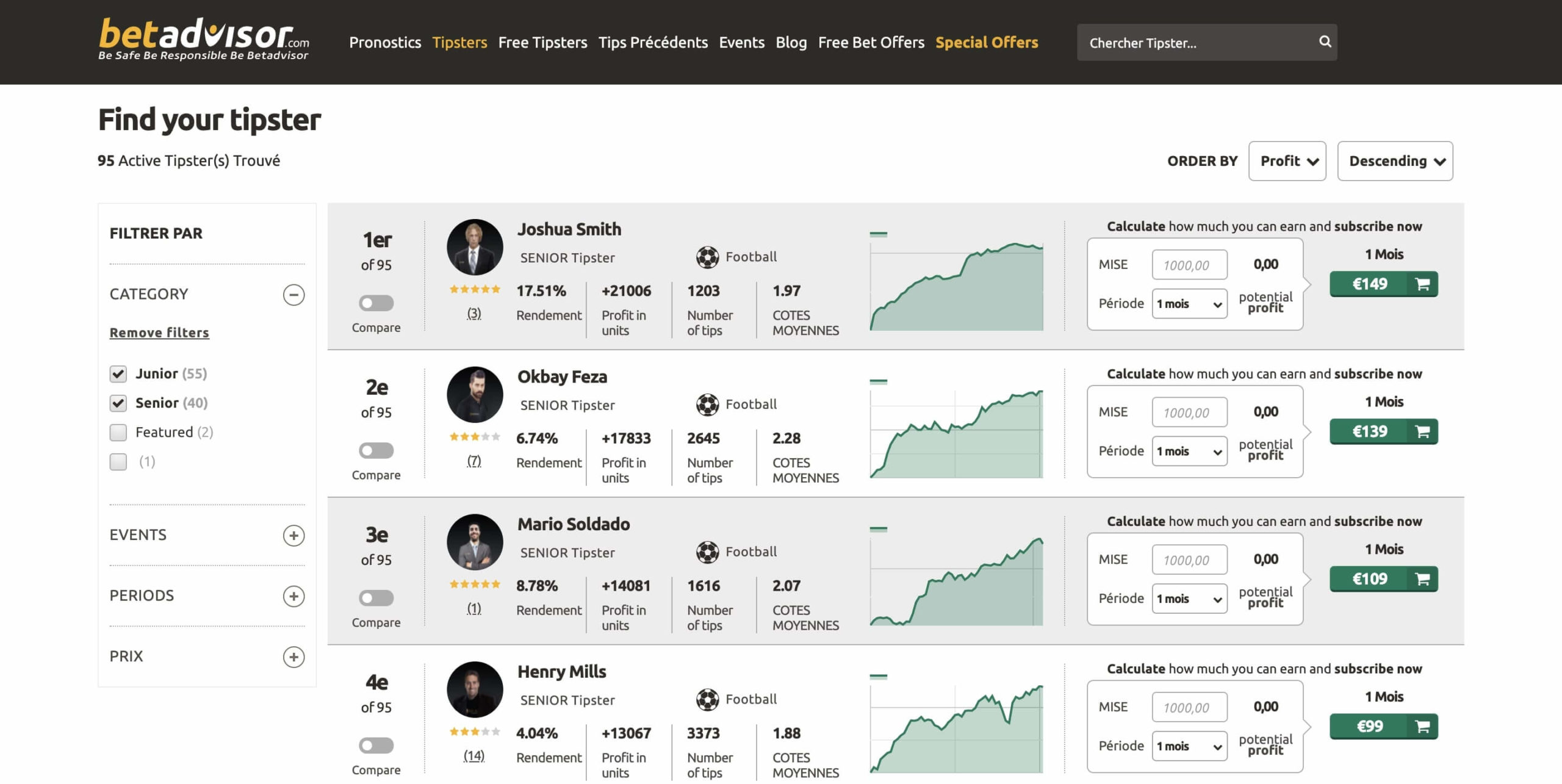Expand the PRIX filter section
This screenshot has height=784, width=1562.
pos(293,657)
